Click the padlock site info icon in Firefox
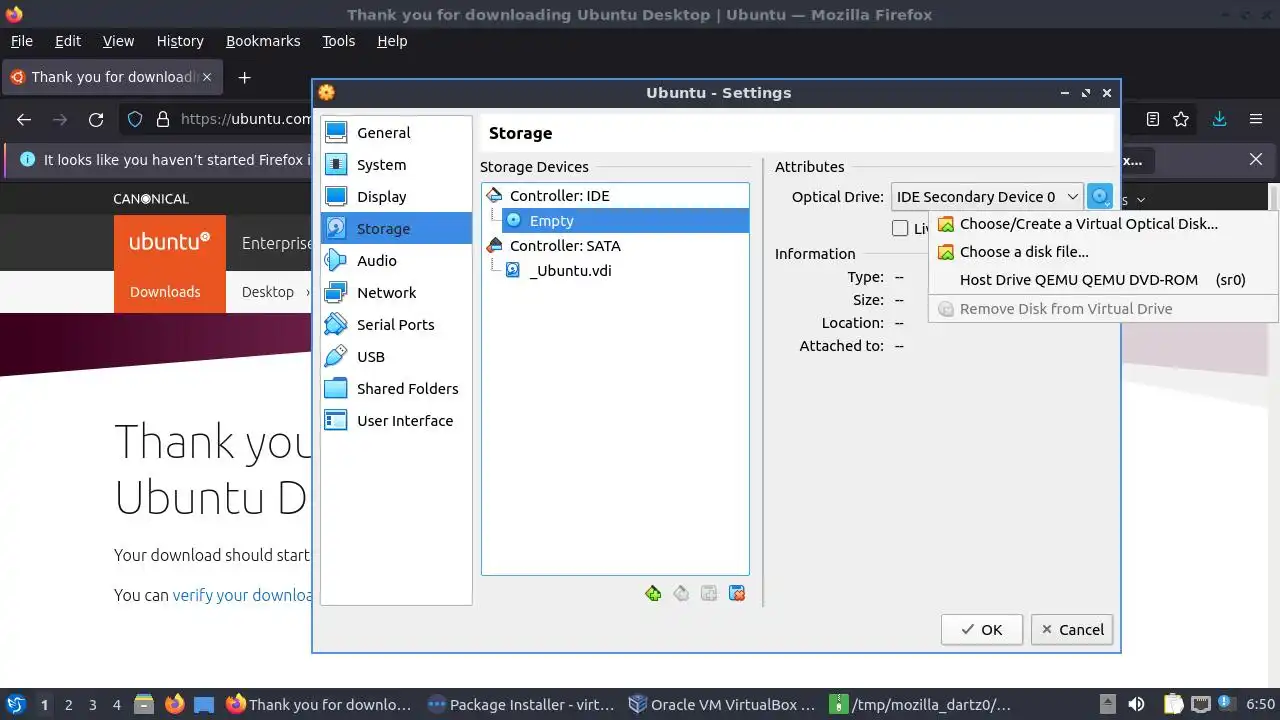The width and height of the screenshot is (1280, 720). point(163,119)
